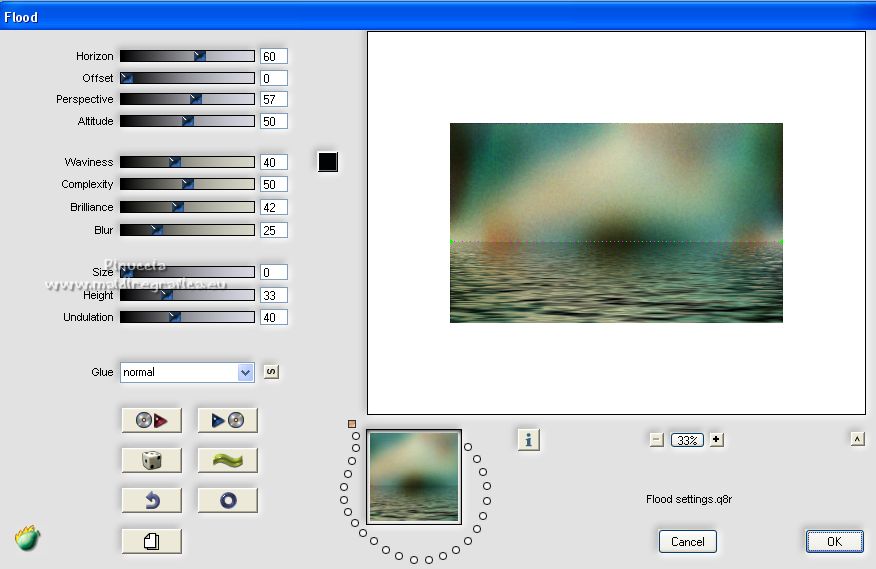Click the Size value field showing 0
The image size is (876, 569).
click(274, 272)
